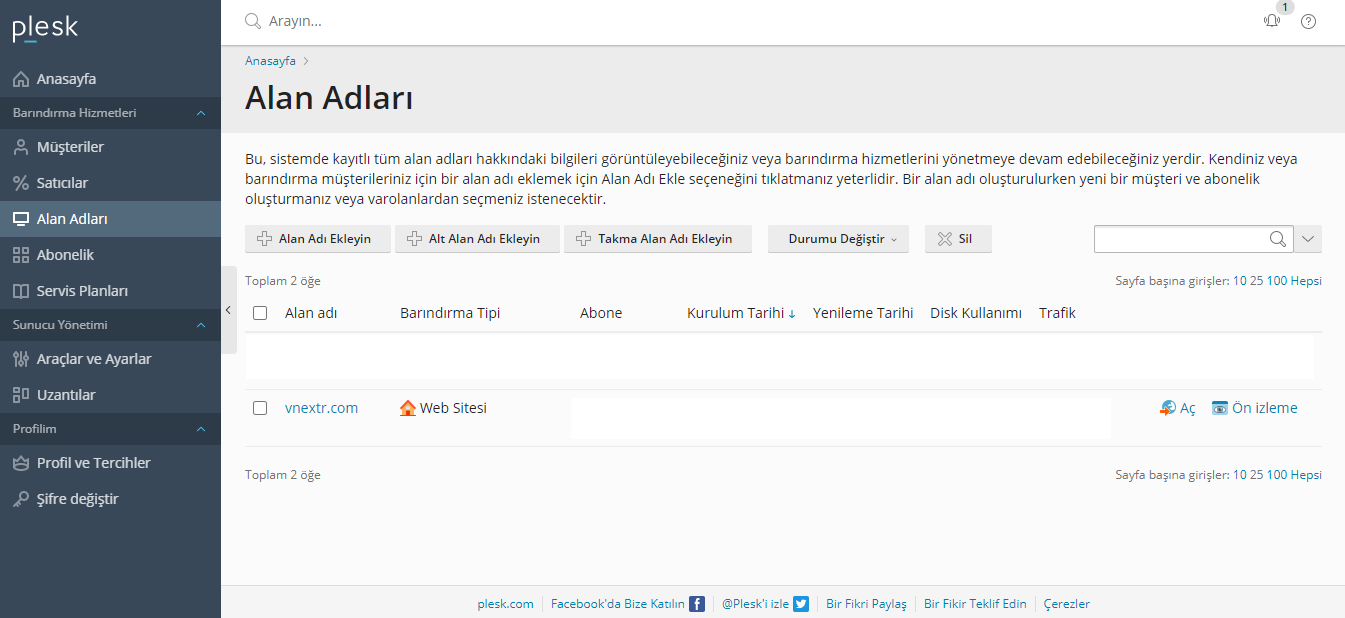Open Uzantılar in the sidebar
The height and width of the screenshot is (618, 1345).
click(110, 395)
